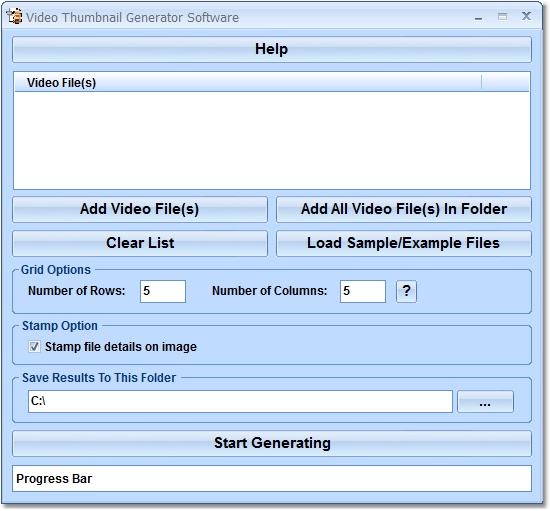Click the question mark grid help button
This screenshot has height=511, width=550.
406,291
